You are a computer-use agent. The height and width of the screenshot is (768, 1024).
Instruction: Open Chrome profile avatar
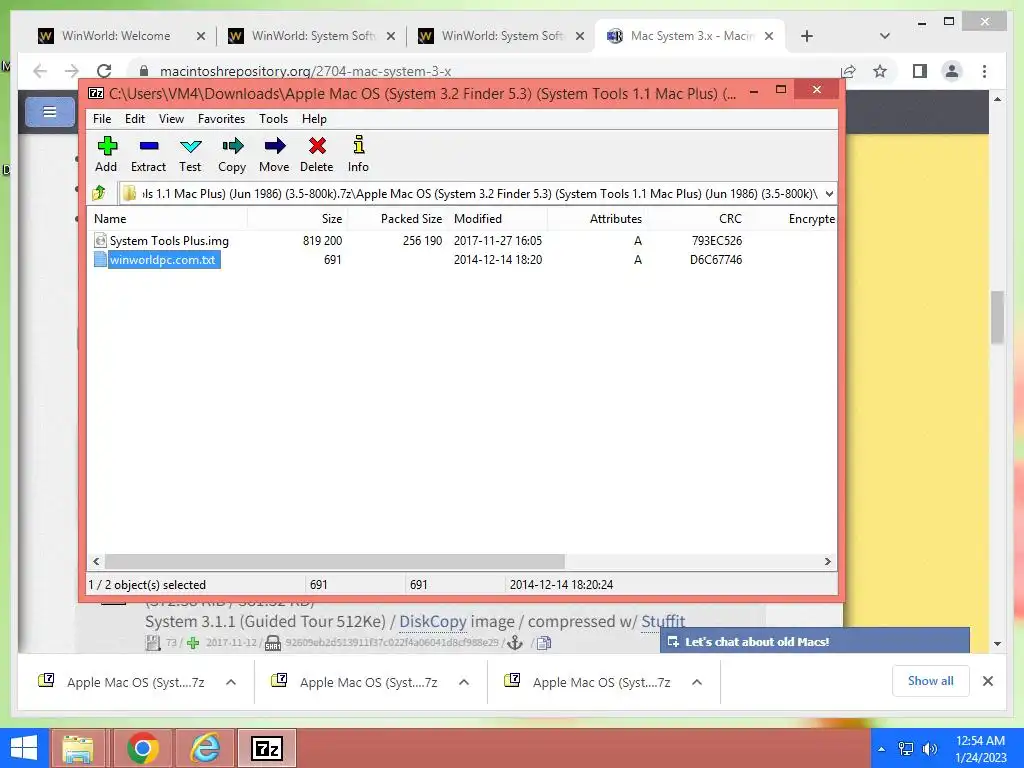pos(952,71)
